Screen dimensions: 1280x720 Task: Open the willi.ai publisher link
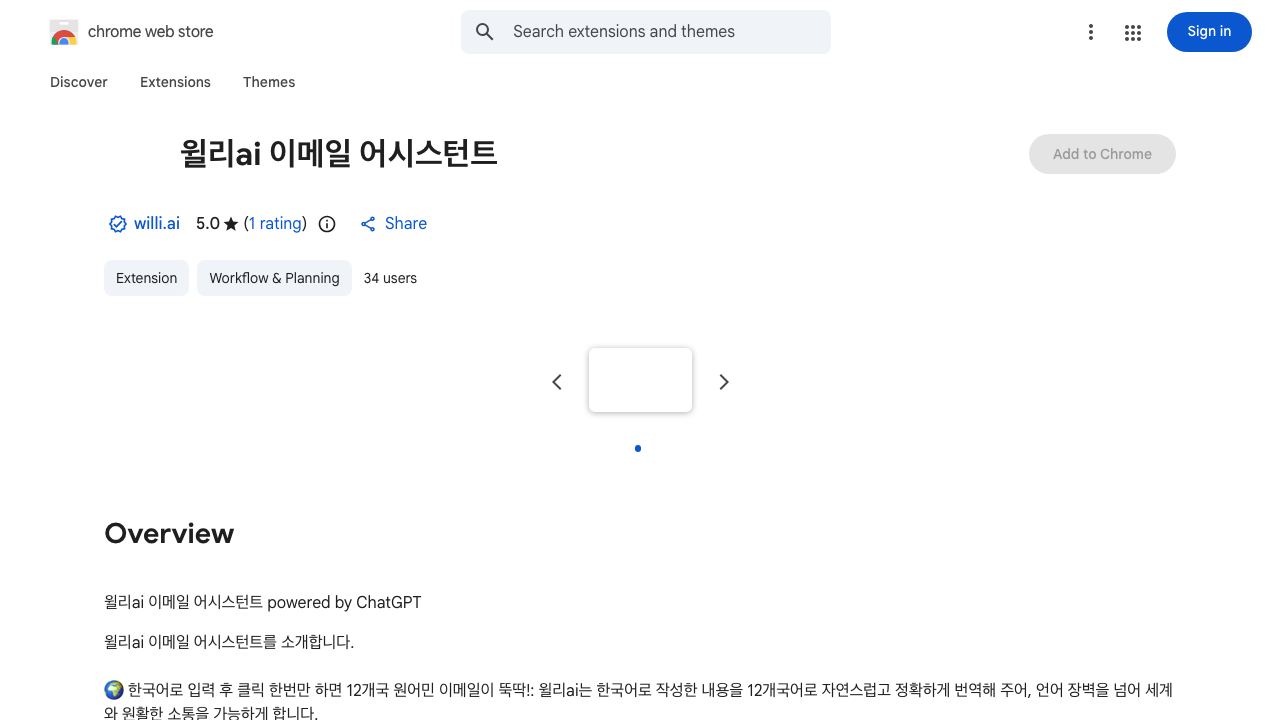tap(157, 224)
